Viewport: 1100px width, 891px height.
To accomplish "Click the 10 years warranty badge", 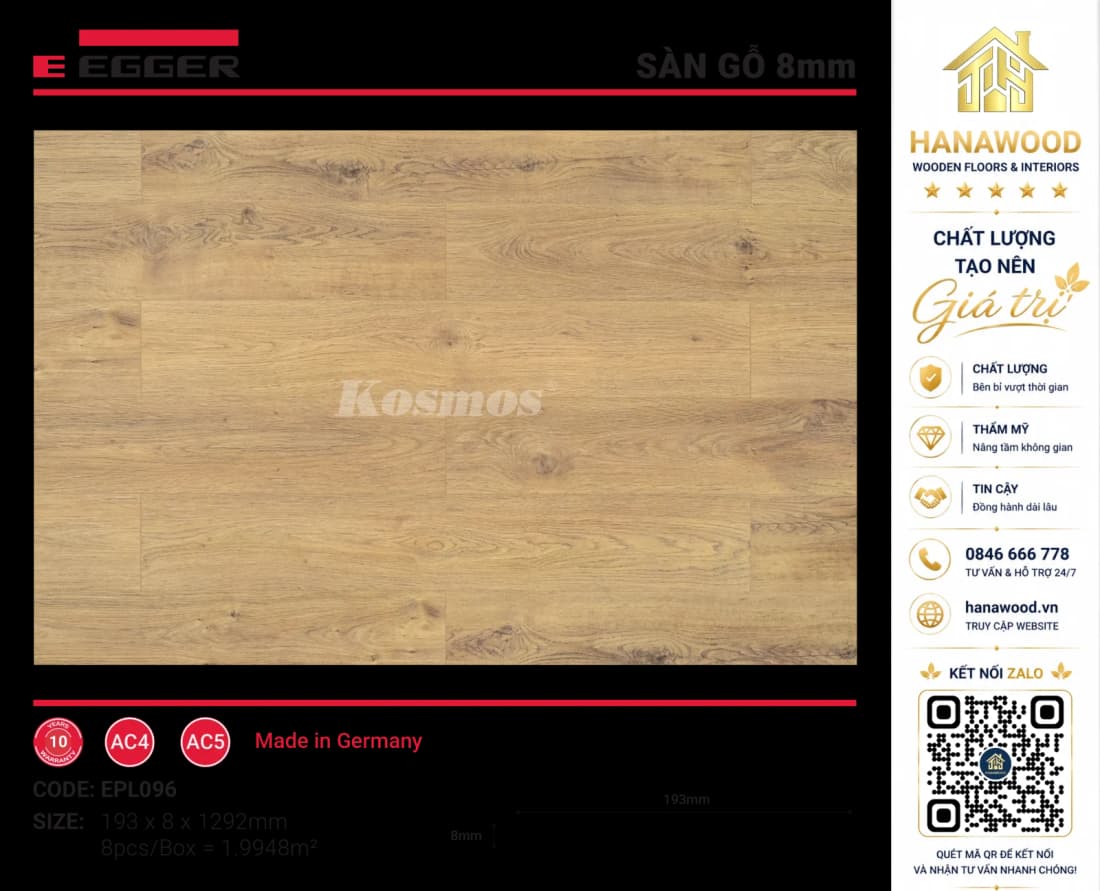I will 58,742.
